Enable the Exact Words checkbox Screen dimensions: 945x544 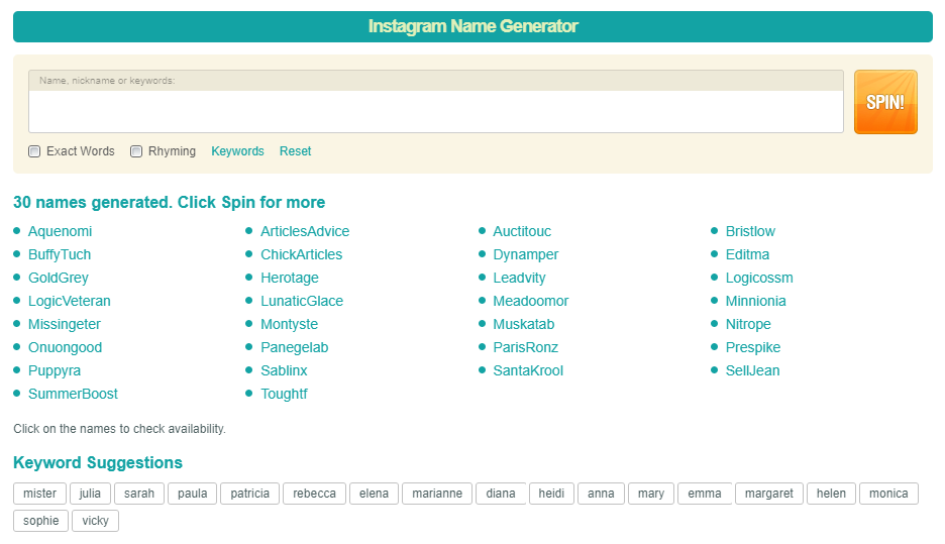click(34, 151)
